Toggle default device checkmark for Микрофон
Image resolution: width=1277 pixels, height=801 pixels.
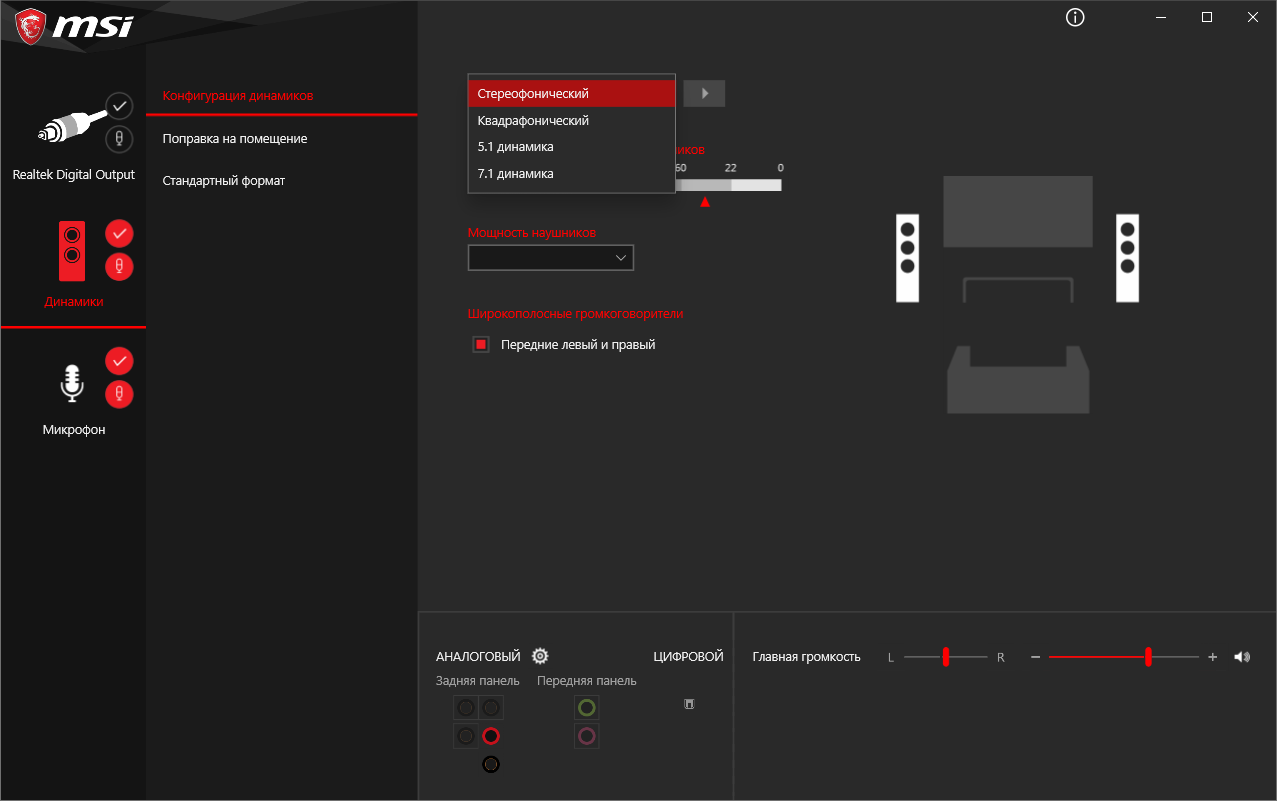coord(119,360)
